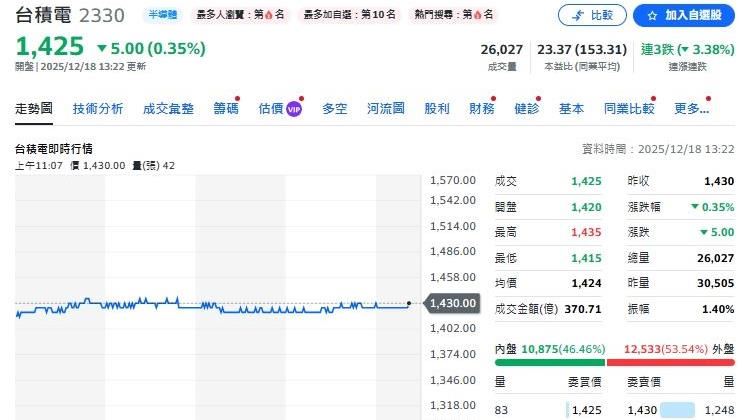This screenshot has width=746, height=420.
Task: Click the large price 1,425
Action: pos(49,47)
